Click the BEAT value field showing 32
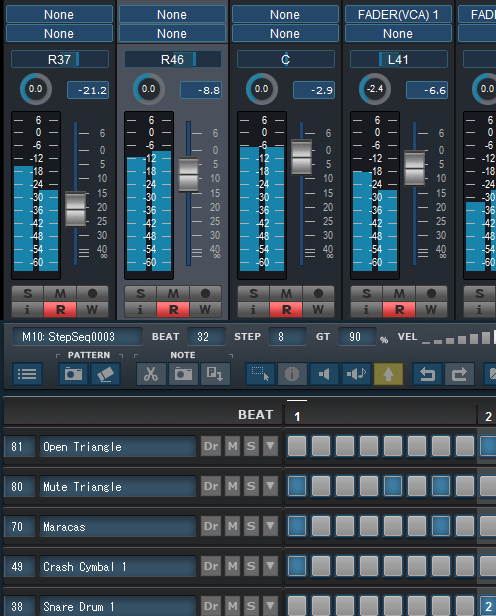Screen dimensions: 496x616 (205, 337)
